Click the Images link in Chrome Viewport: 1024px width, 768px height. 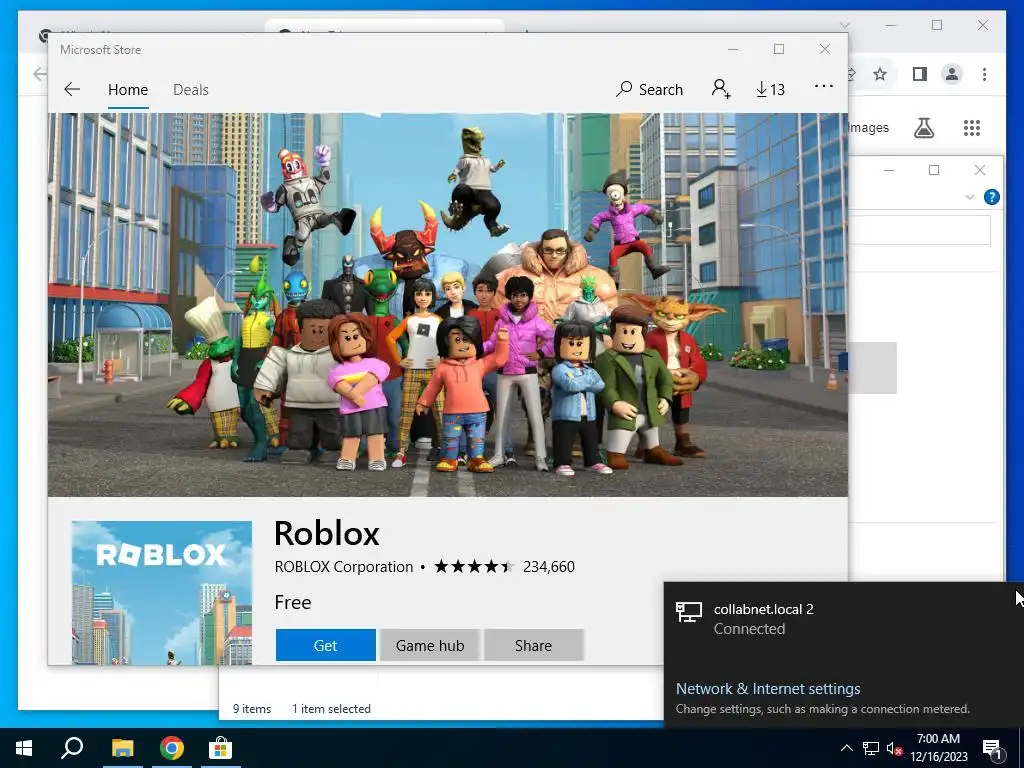point(869,127)
